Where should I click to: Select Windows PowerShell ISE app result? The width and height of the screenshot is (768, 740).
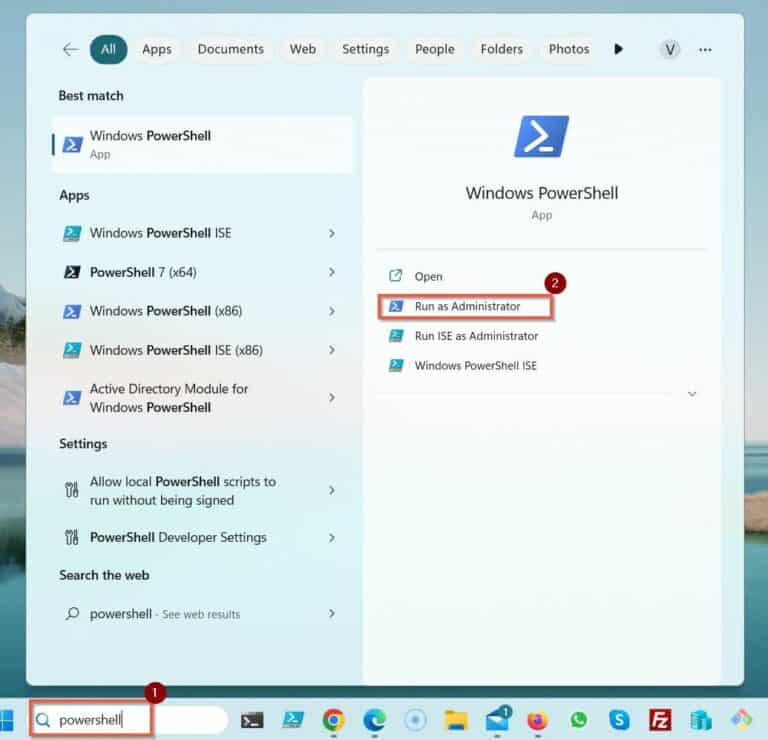click(x=202, y=233)
